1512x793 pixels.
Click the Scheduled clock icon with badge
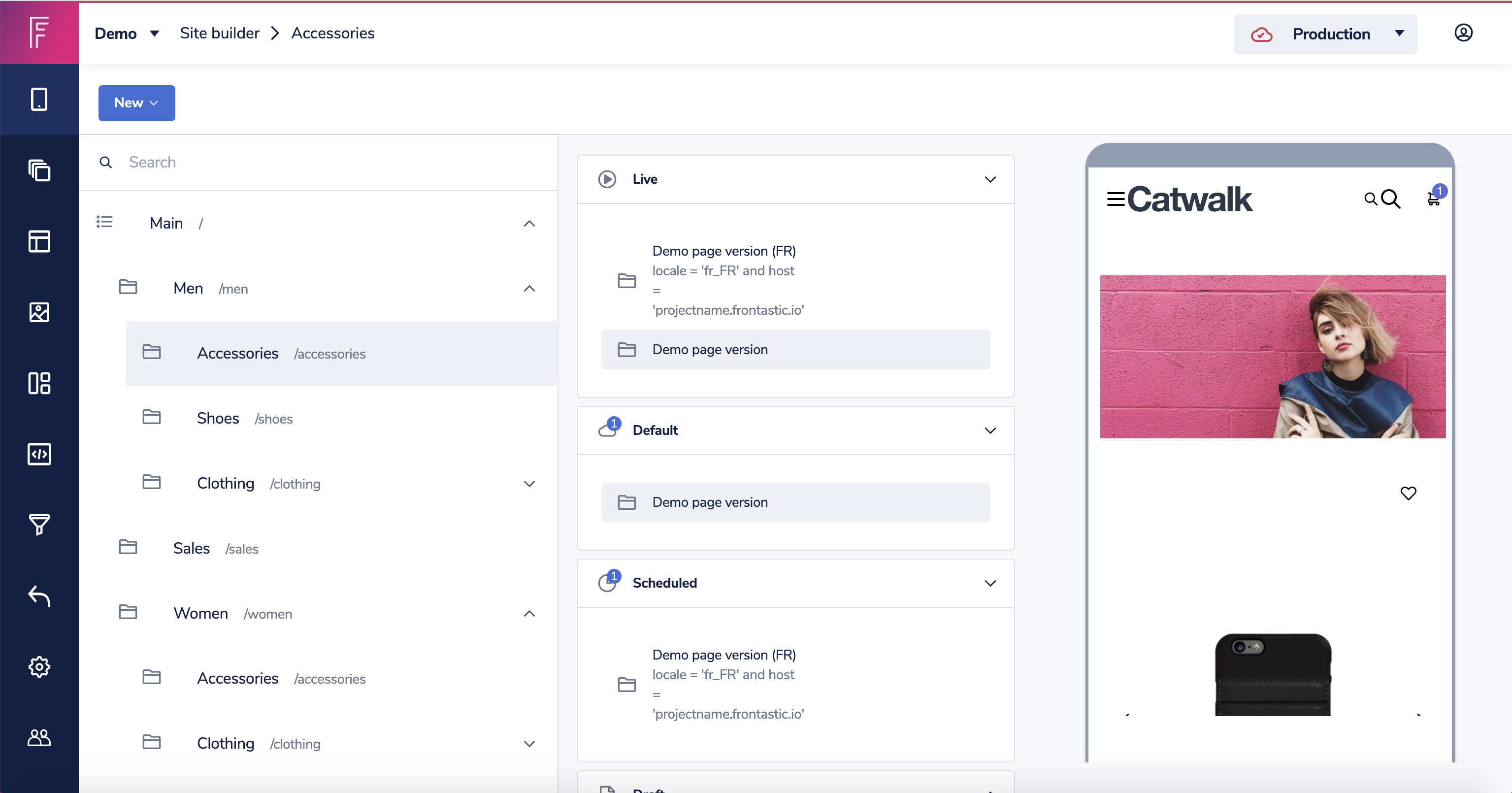(609, 581)
